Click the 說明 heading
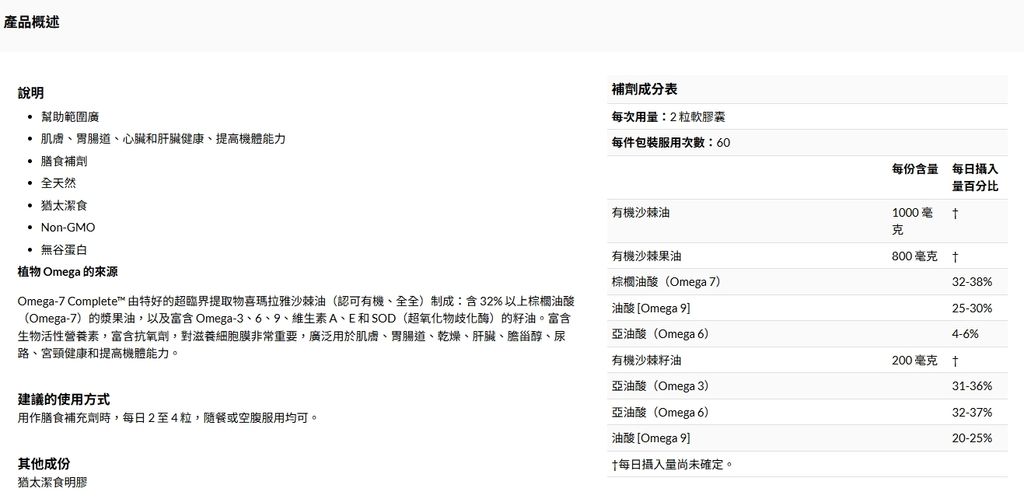 point(31,93)
